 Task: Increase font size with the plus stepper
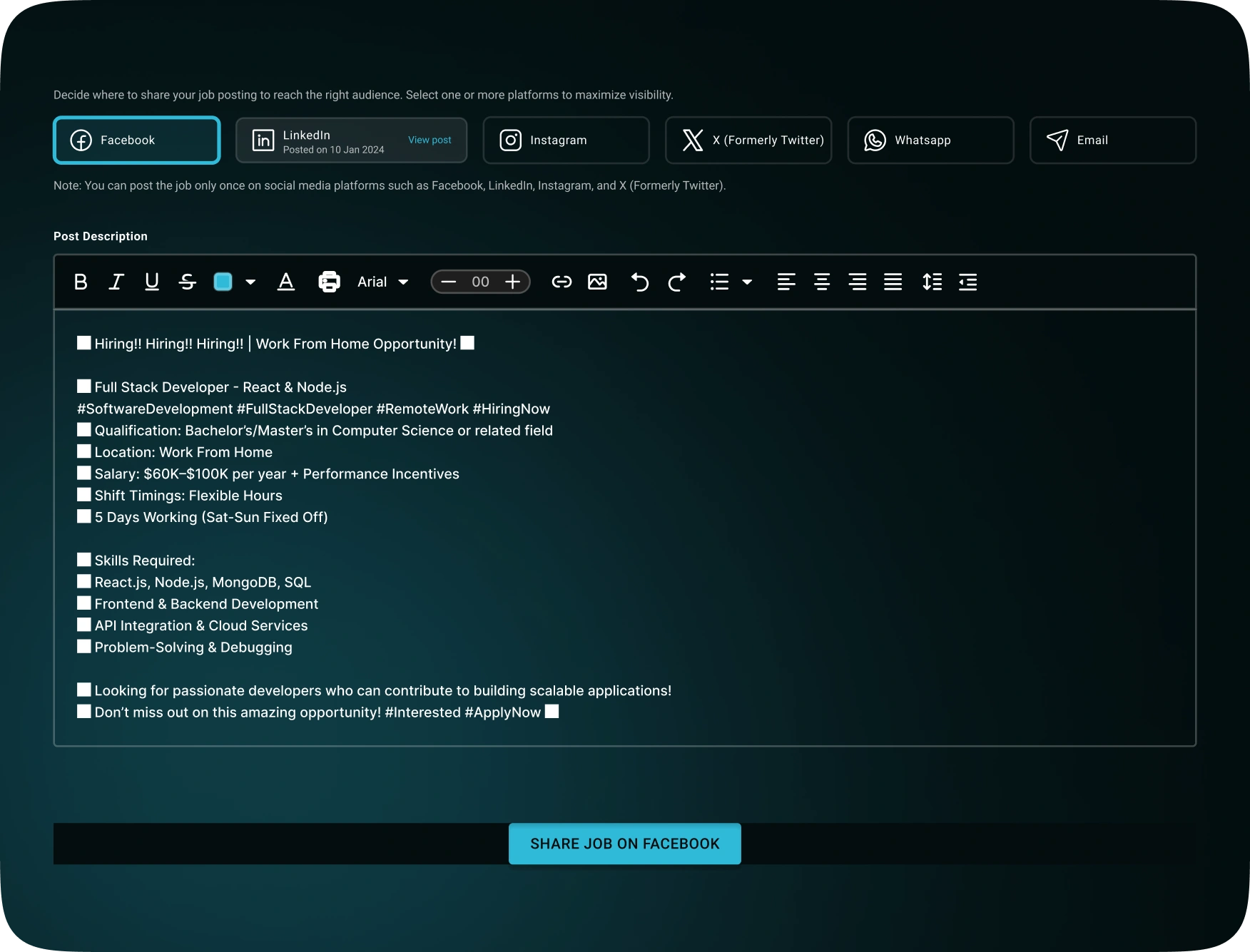[512, 282]
